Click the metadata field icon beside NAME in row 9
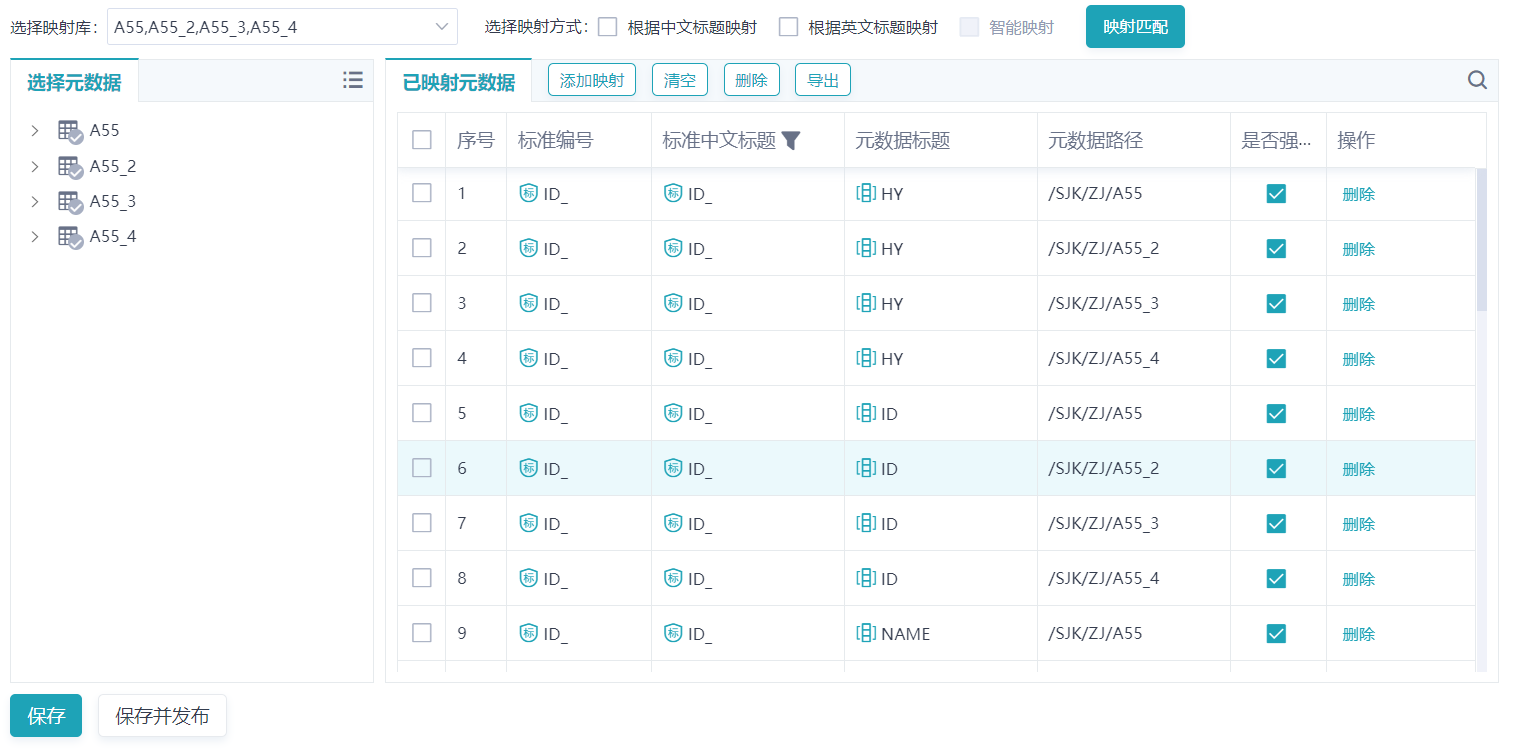1513x752 pixels. [866, 633]
